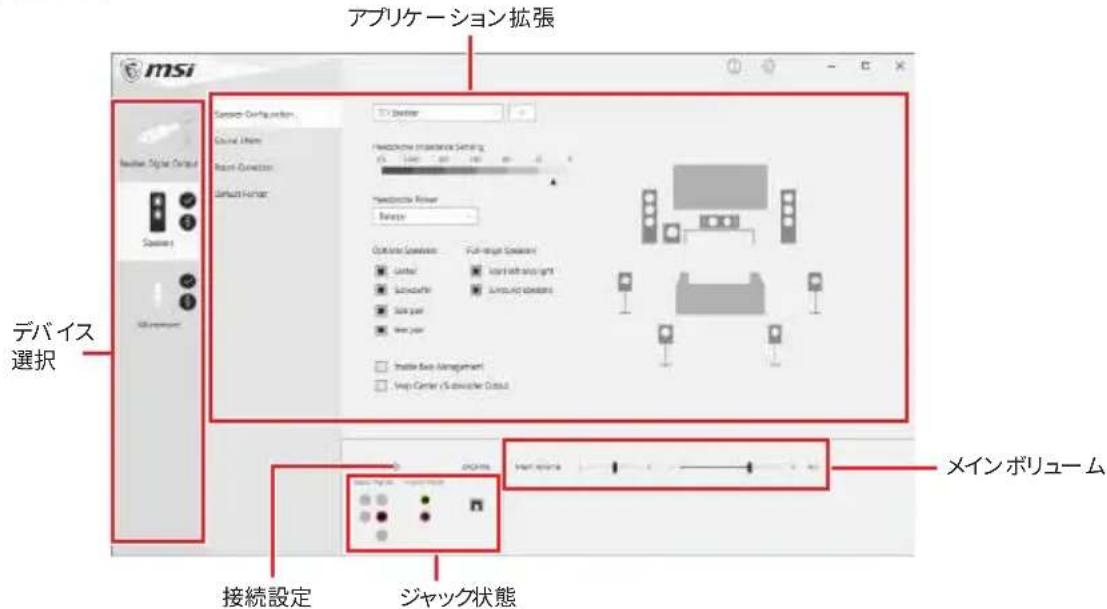Click Microphone default communication device icon
This screenshot has height=609, width=1107.
click(x=187, y=302)
